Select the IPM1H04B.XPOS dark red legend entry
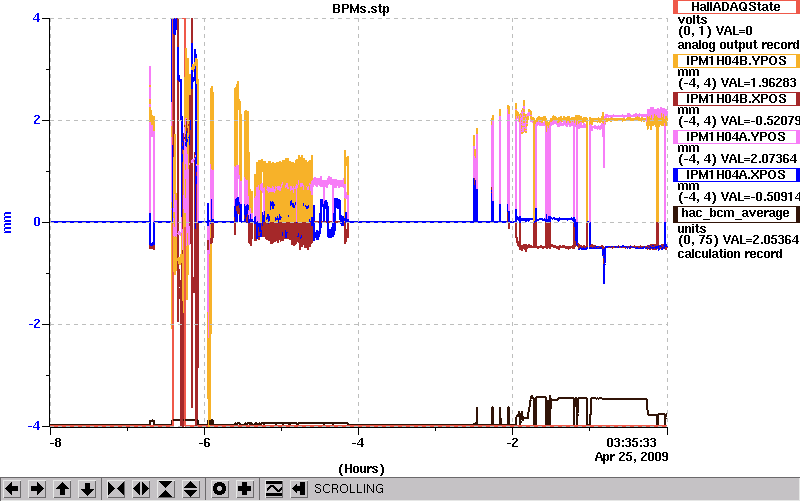This screenshot has height=501, width=800. (736, 98)
